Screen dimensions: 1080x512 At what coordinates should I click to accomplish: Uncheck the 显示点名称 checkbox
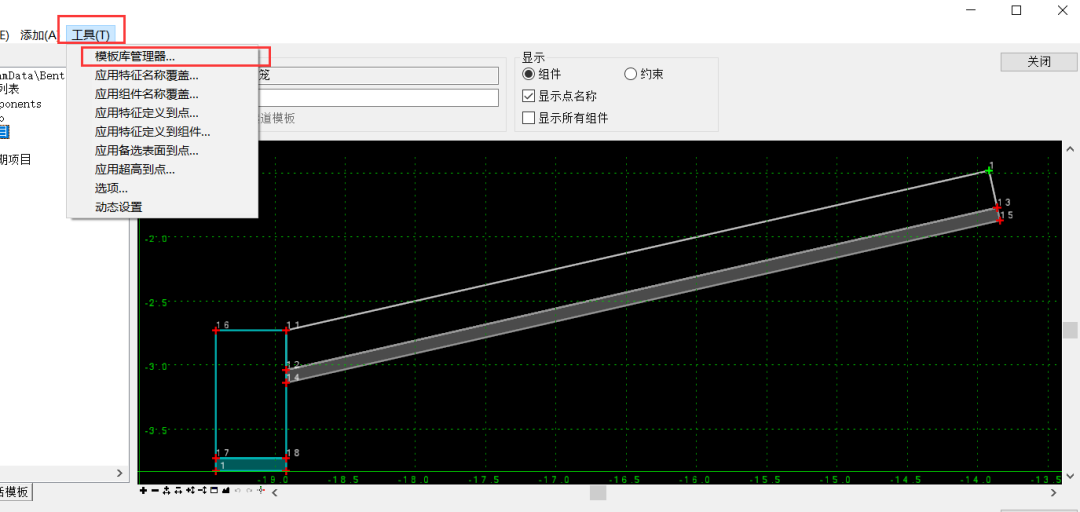[x=529, y=96]
